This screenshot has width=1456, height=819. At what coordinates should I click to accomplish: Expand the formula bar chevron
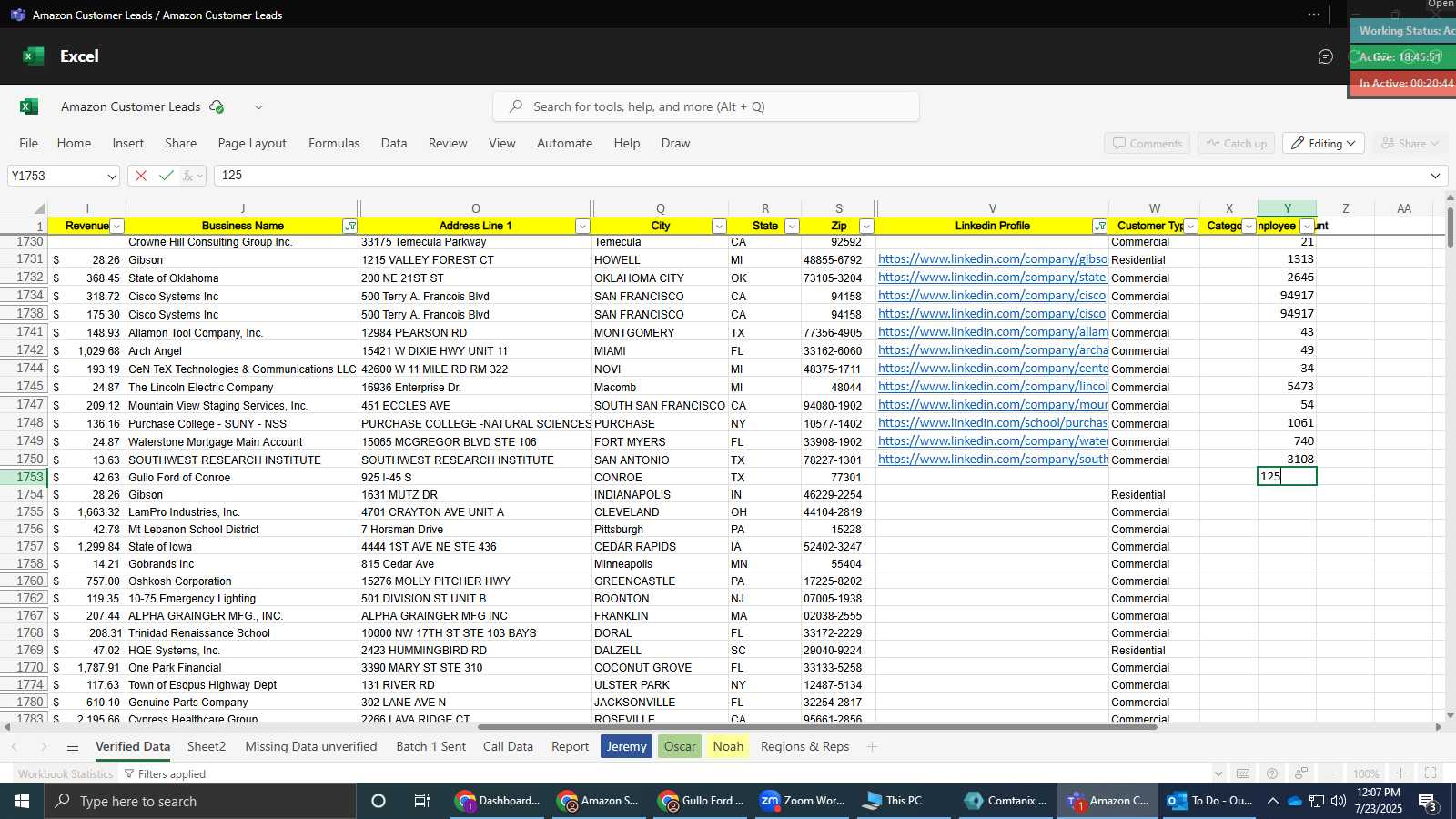pos(1435,176)
